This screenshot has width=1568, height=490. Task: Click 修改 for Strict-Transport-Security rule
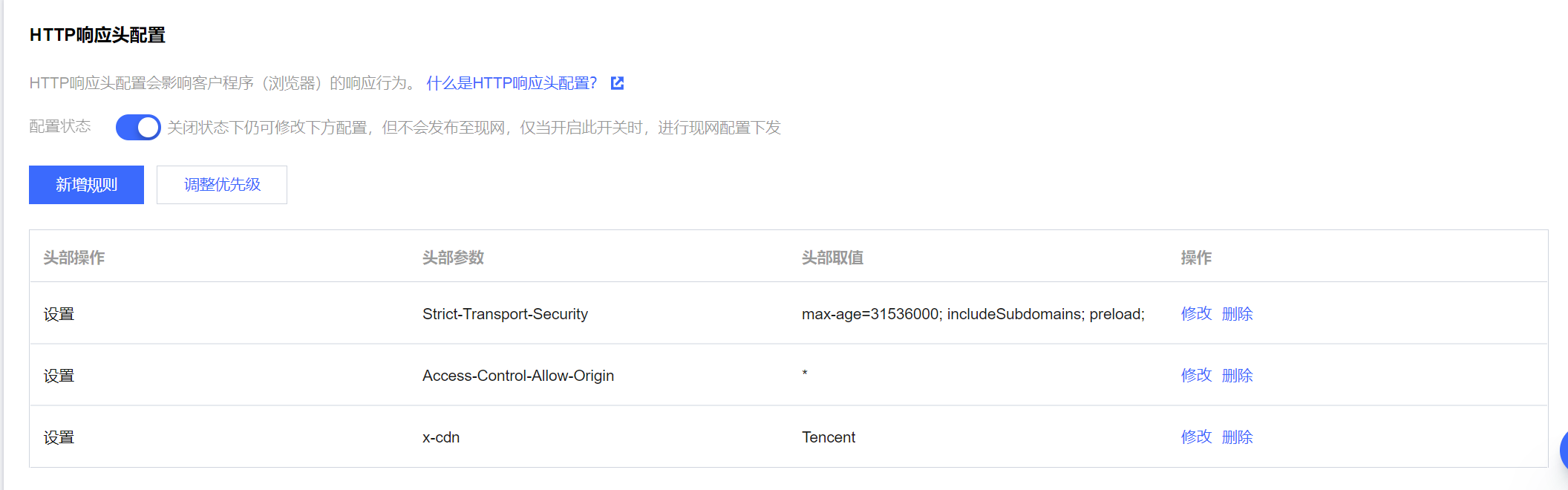click(x=1195, y=314)
